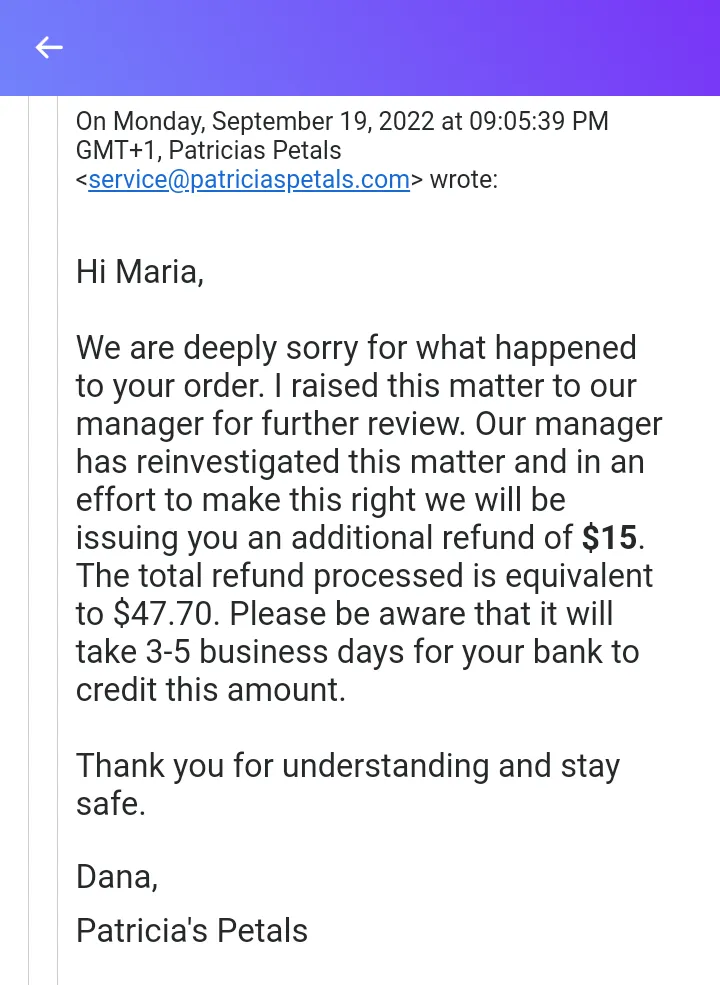The image size is (720, 985).
Task: Click the '3-5 business days' text
Action: [275, 652]
